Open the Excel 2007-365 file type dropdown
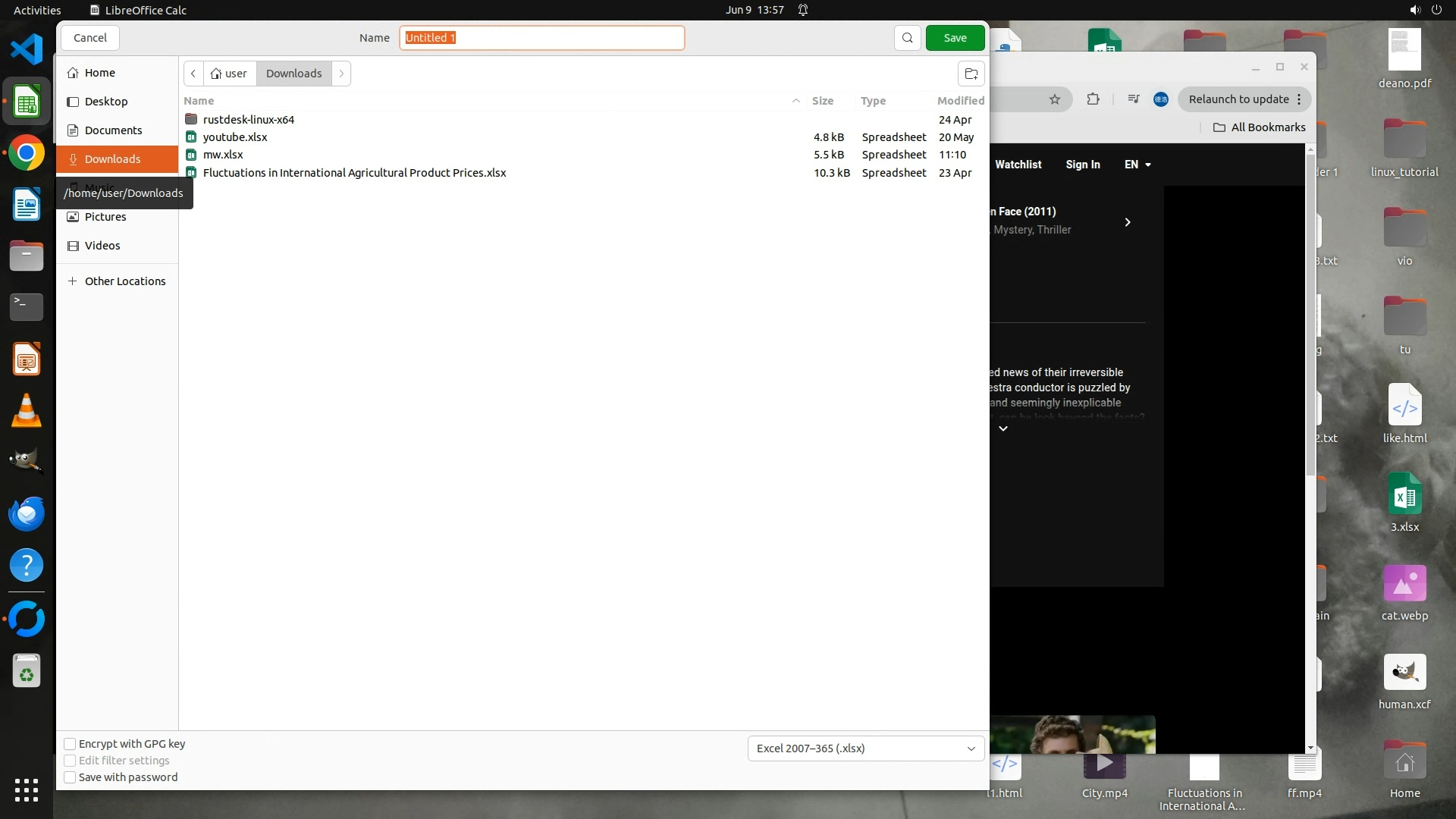The width and height of the screenshot is (1456, 819). (x=865, y=748)
